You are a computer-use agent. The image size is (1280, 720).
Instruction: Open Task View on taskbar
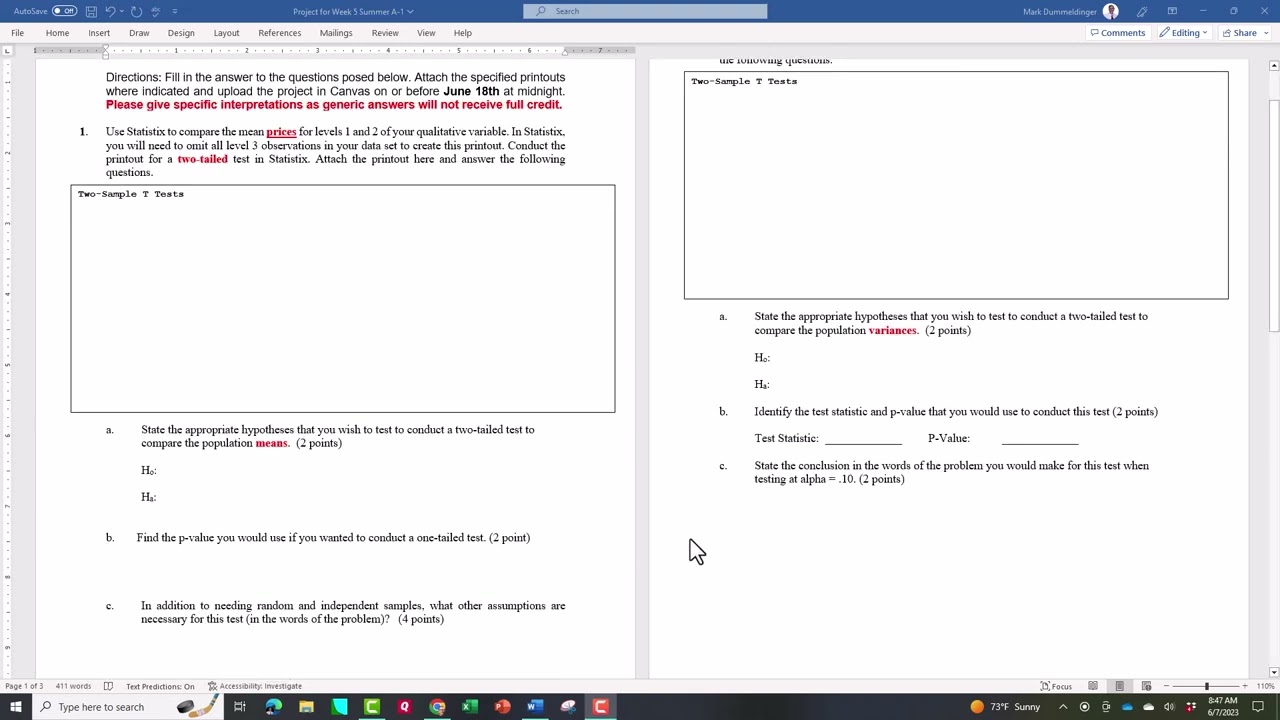point(240,707)
